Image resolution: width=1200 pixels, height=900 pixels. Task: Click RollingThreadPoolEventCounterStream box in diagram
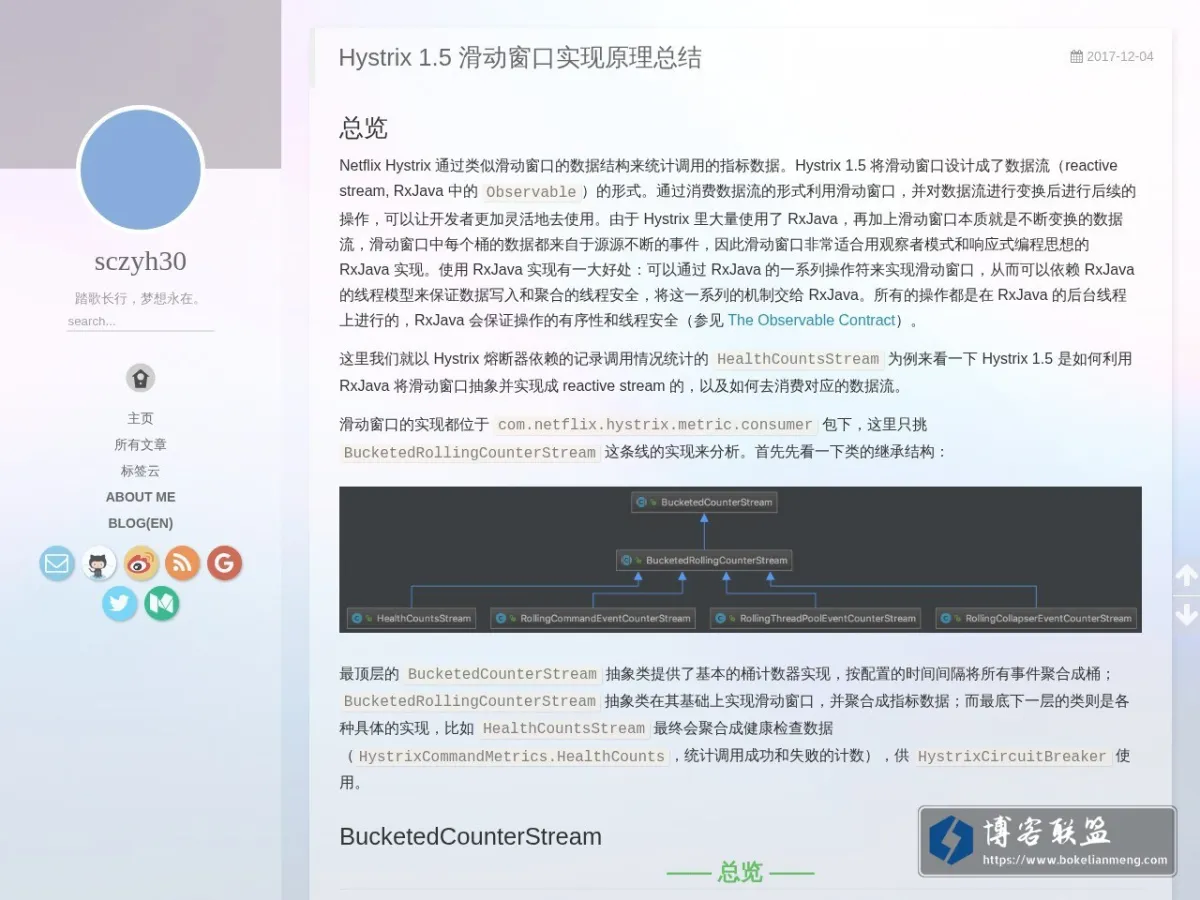[815, 618]
